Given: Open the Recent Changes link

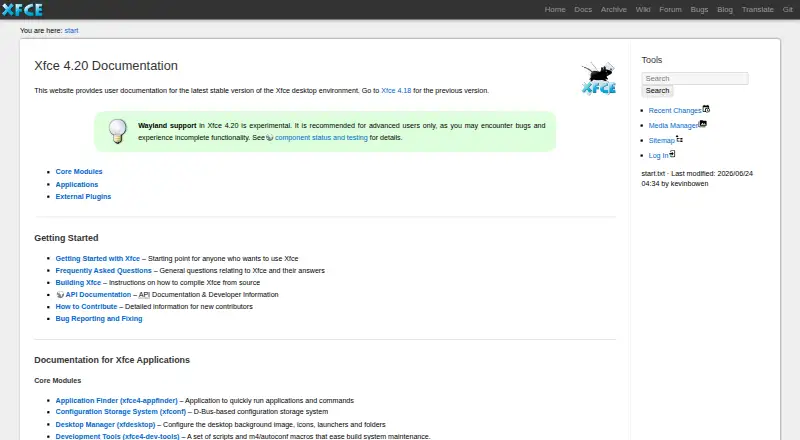Looking at the screenshot, I should pyautogui.click(x=675, y=111).
